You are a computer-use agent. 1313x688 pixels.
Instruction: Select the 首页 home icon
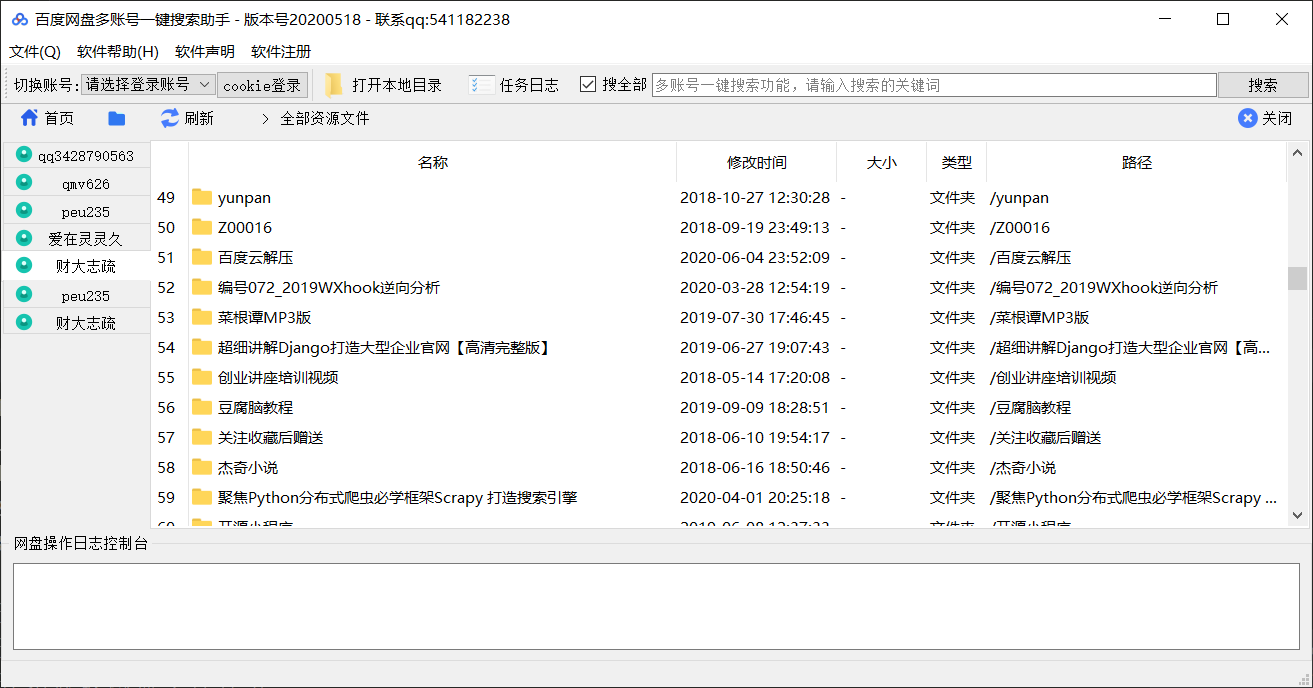coord(29,117)
